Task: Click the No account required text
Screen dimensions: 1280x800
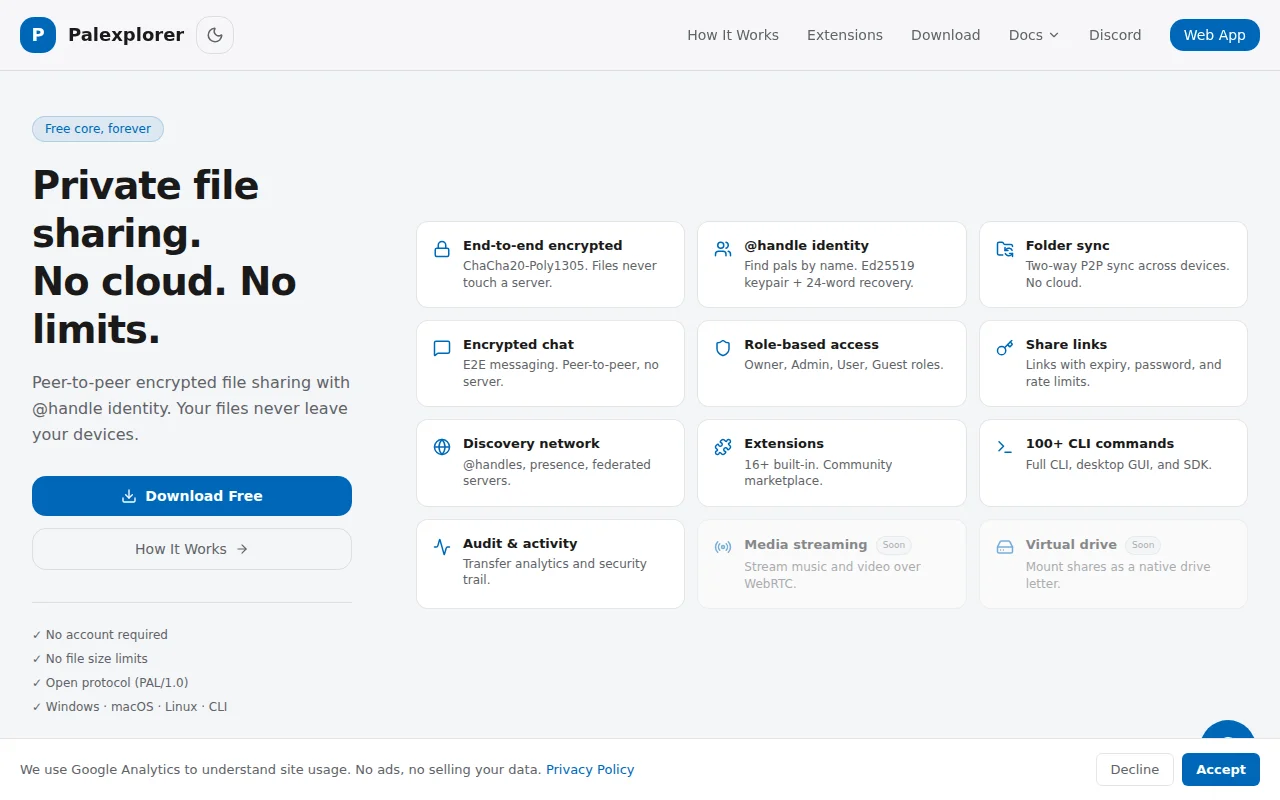Action: (107, 635)
